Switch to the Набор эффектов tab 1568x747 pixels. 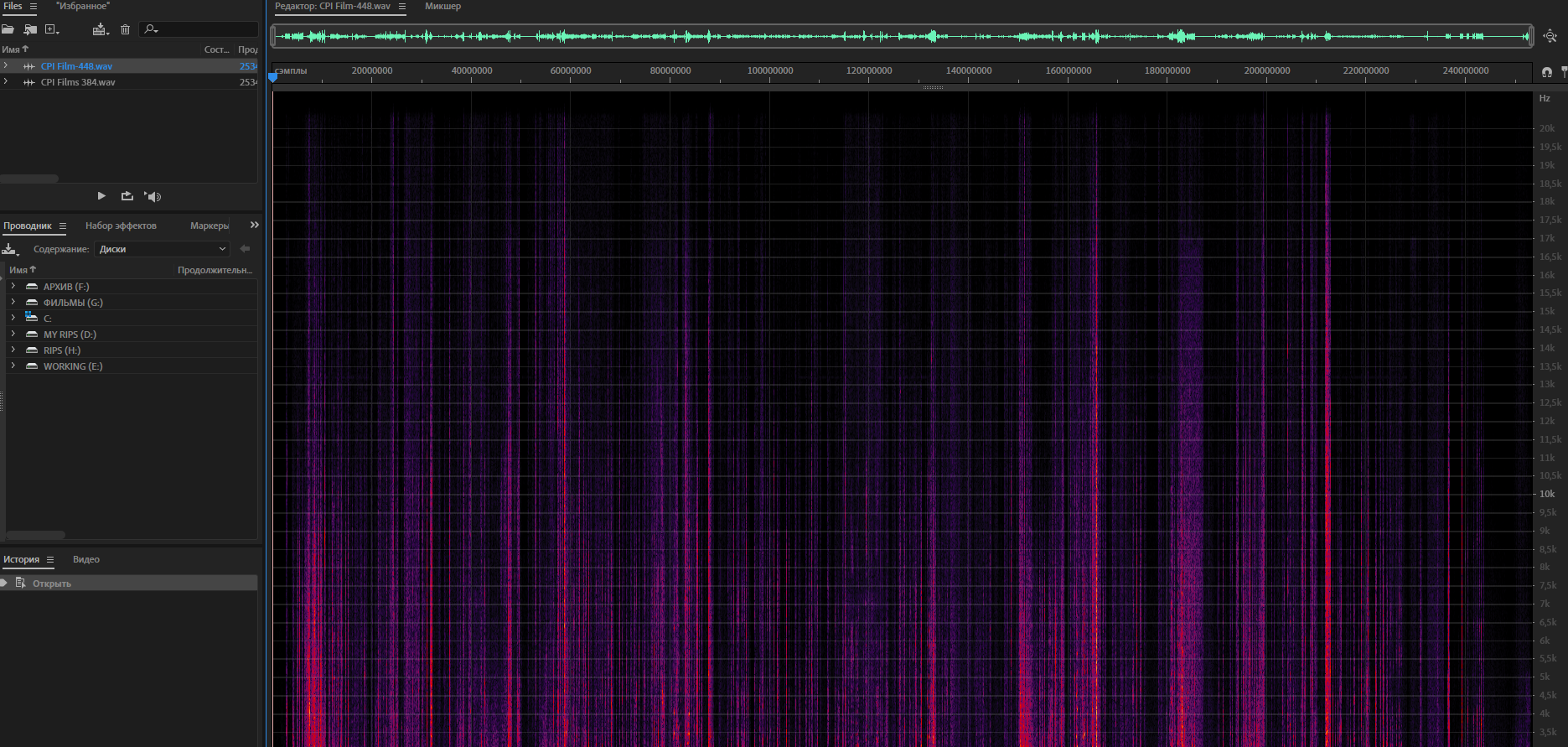point(121,226)
